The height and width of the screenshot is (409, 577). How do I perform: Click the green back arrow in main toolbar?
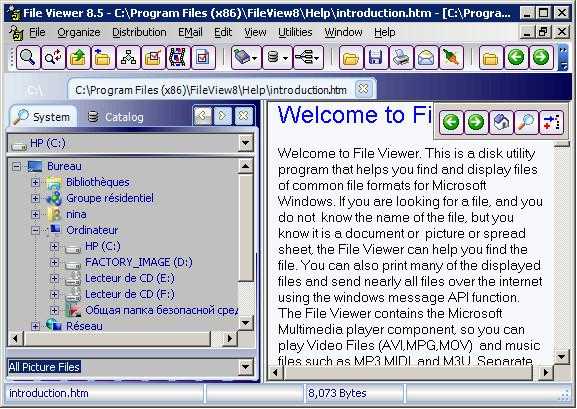click(x=516, y=57)
